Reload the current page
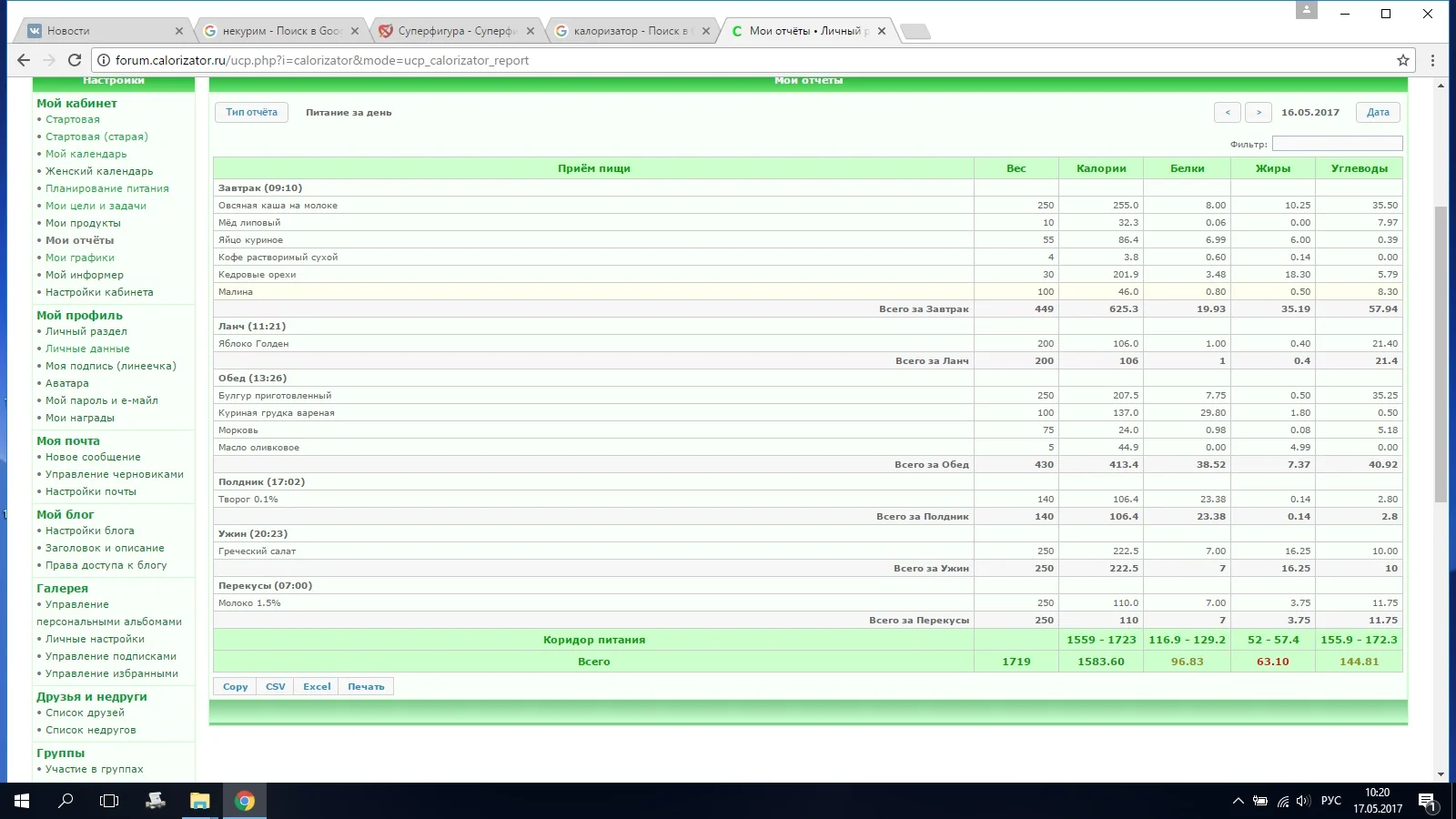 (75, 60)
